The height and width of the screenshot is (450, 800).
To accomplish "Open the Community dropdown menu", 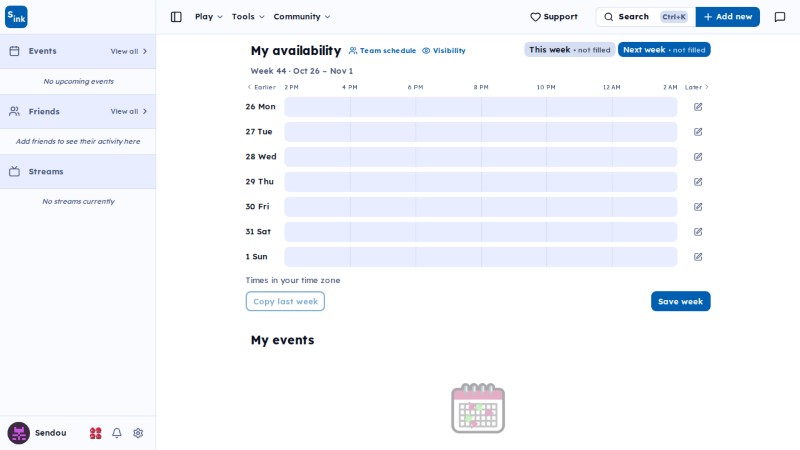I will (302, 17).
